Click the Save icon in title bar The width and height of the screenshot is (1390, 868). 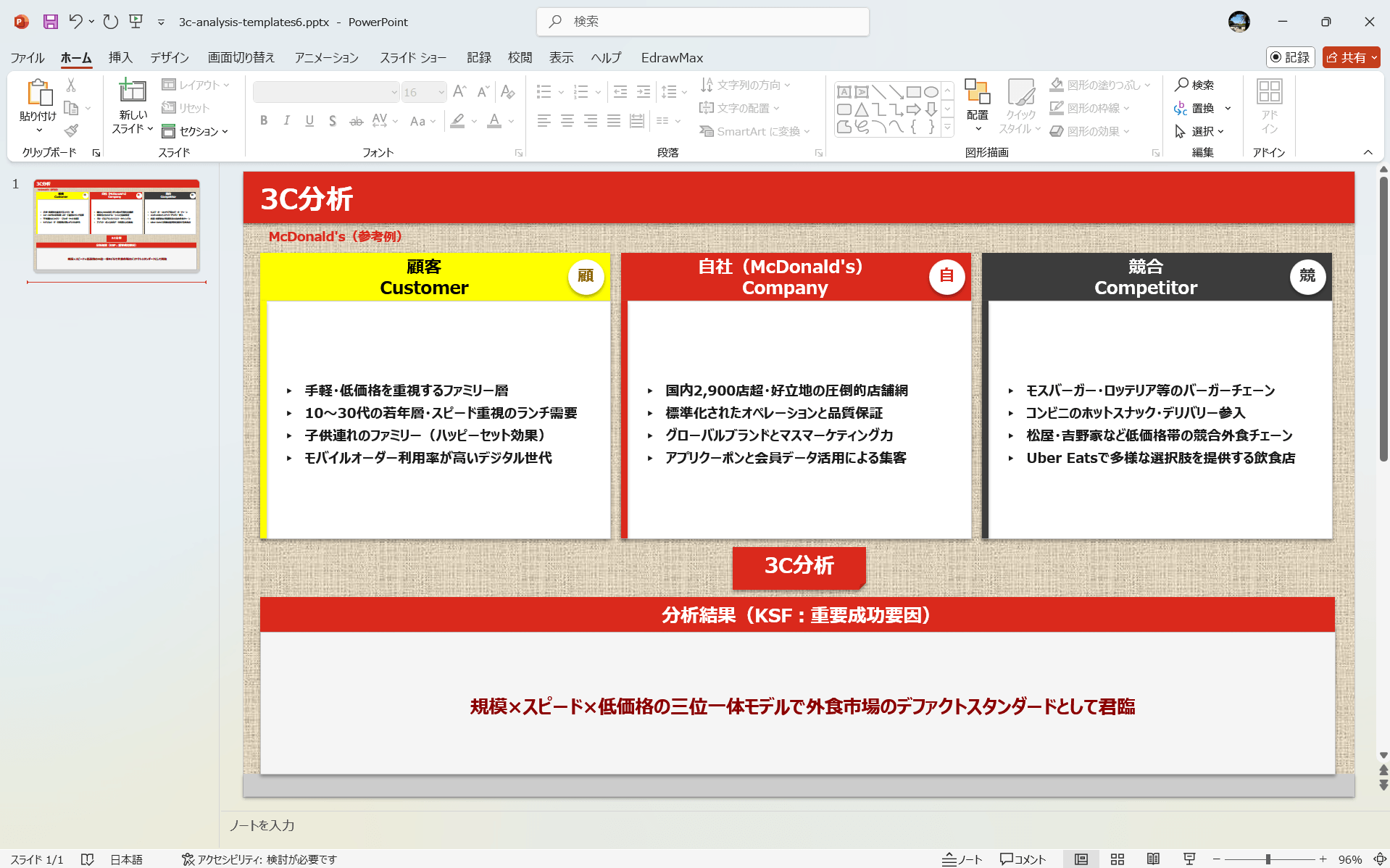(51, 22)
